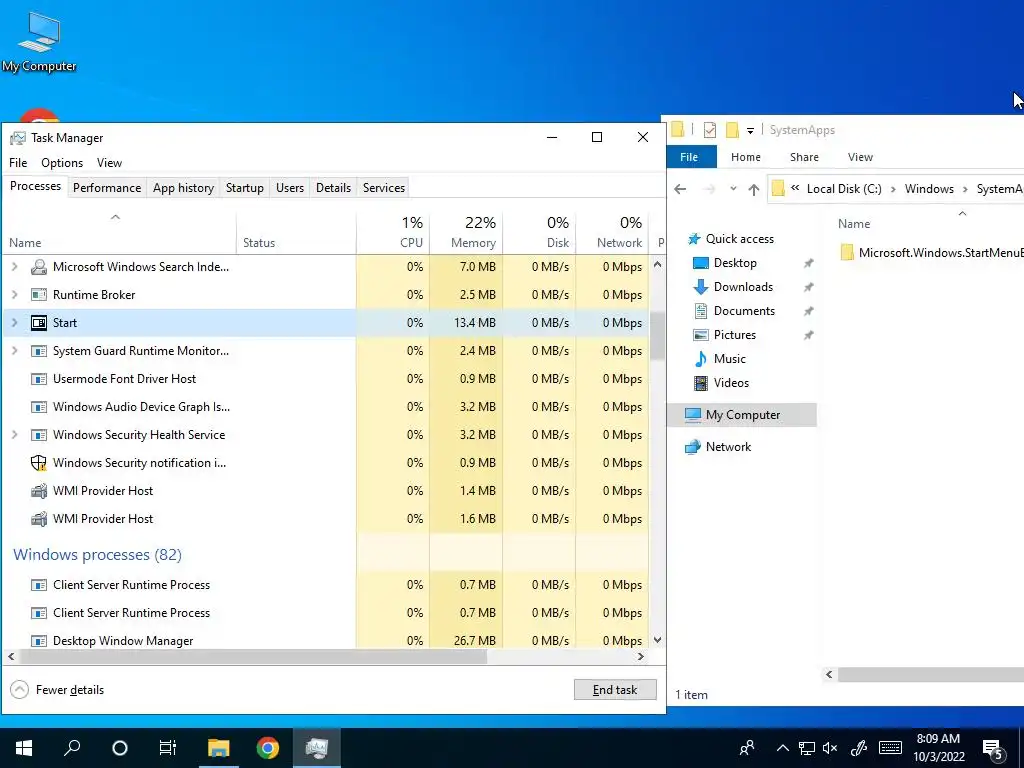Open the Pictures icon in Explorer sidebar
Screen dimensions: 1024x768
(x=701, y=335)
